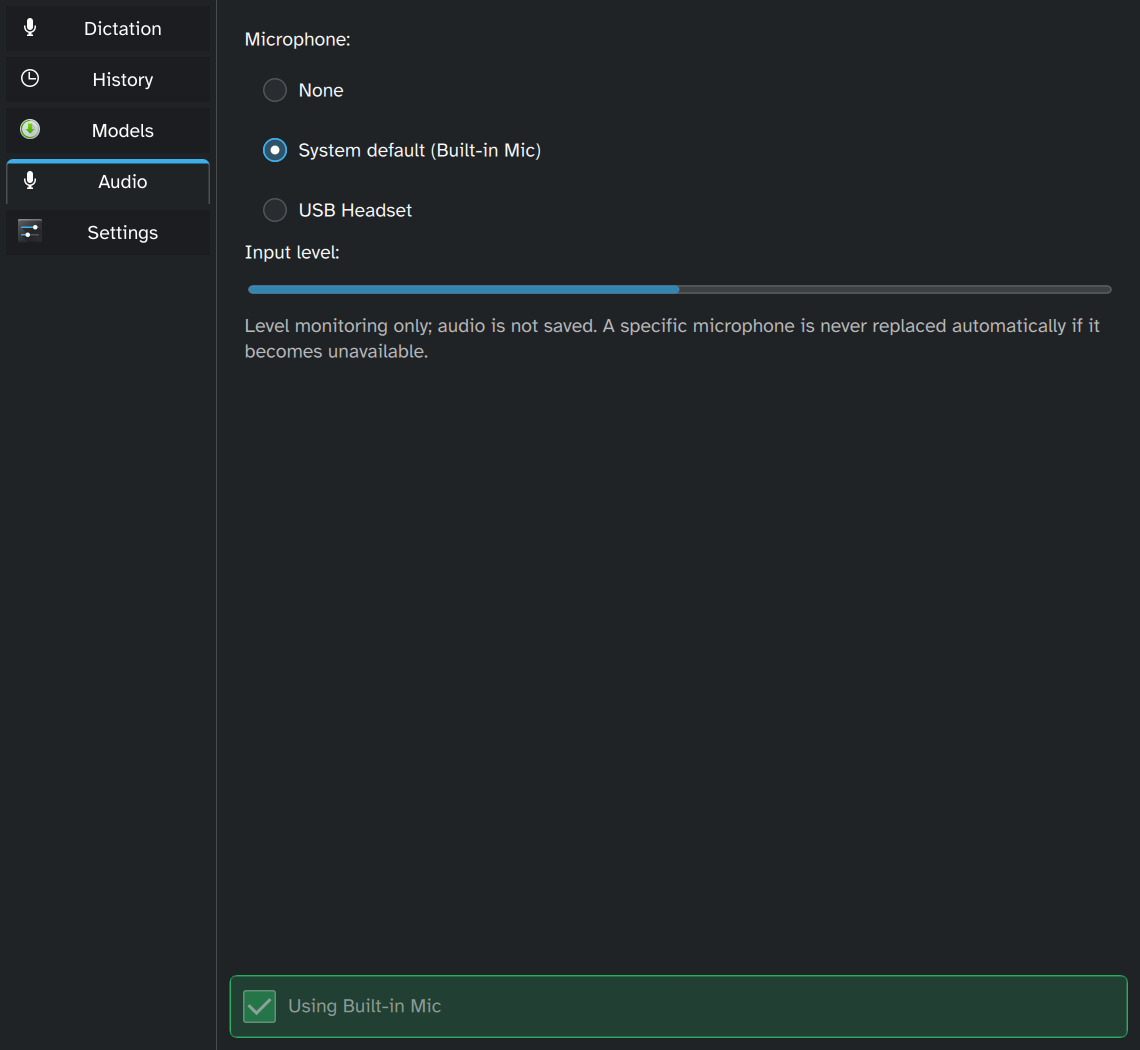Click the History clock icon
The width and height of the screenshot is (1140, 1050).
tap(30, 79)
